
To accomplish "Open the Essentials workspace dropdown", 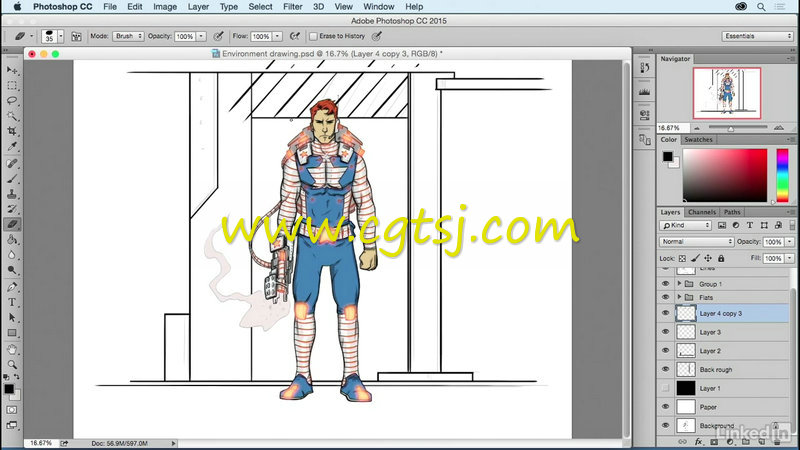I will point(757,36).
